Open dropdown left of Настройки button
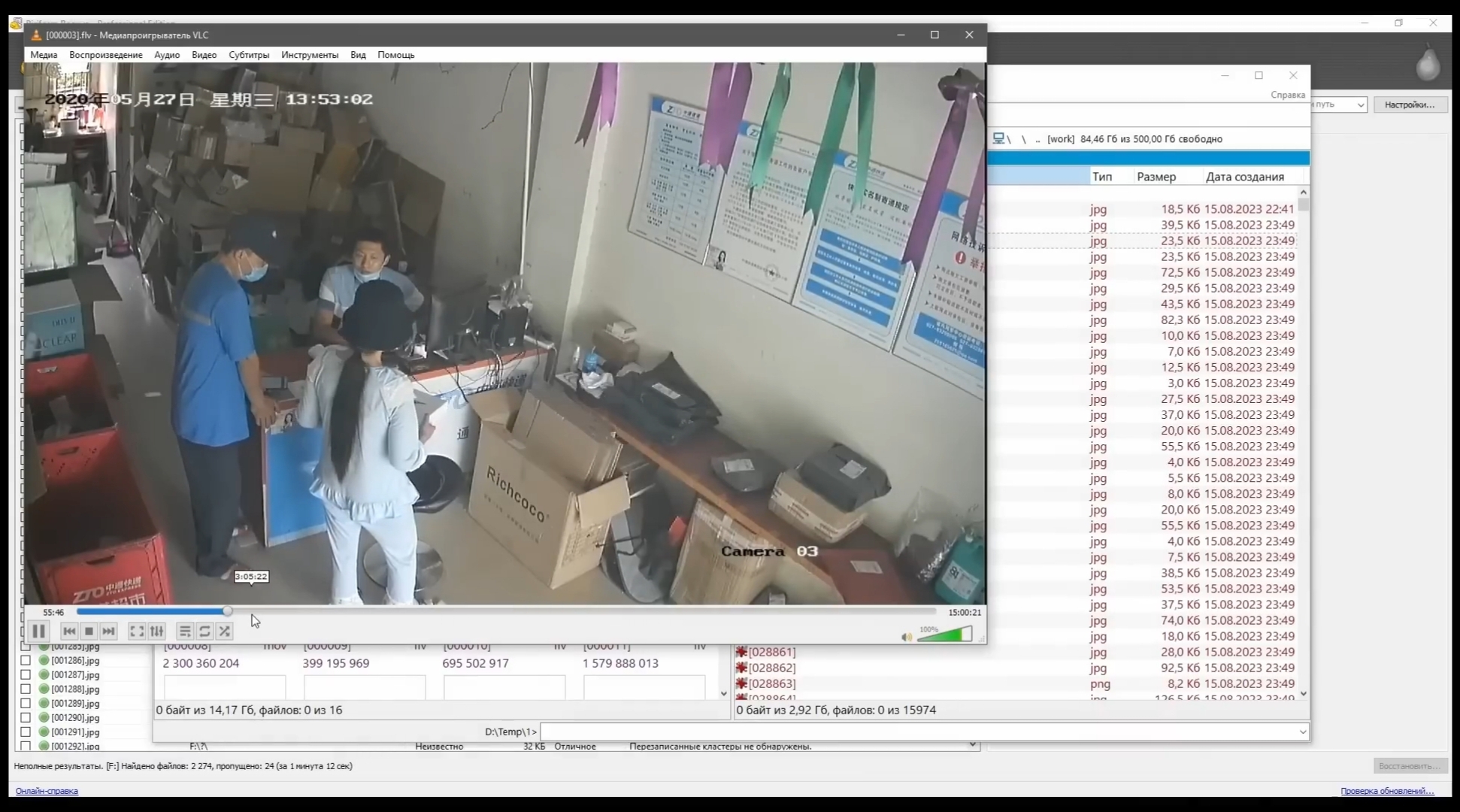1460x812 pixels. (1361, 105)
